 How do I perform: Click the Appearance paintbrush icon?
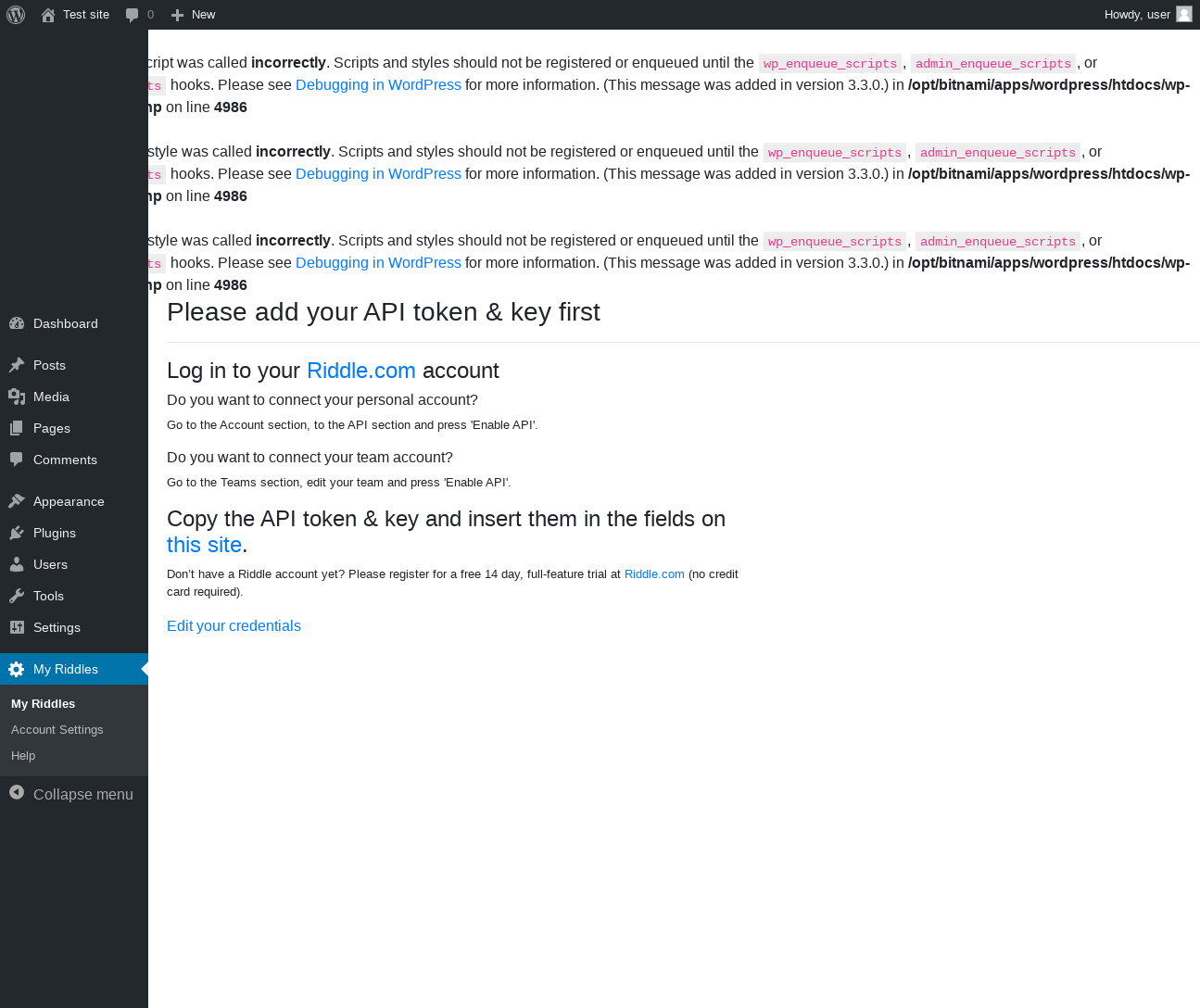(x=17, y=501)
